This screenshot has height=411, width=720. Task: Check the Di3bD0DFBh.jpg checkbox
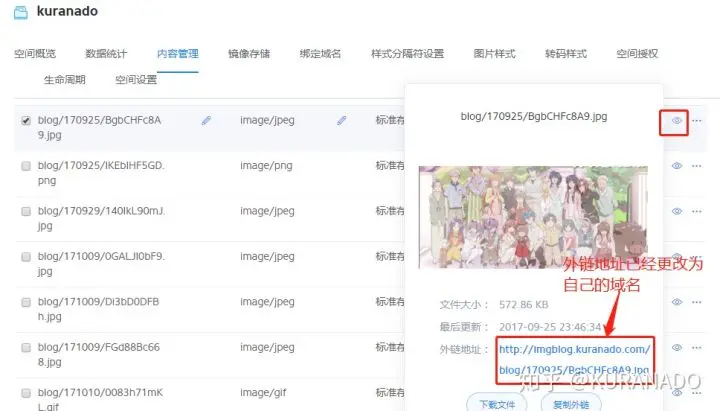(x=26, y=302)
